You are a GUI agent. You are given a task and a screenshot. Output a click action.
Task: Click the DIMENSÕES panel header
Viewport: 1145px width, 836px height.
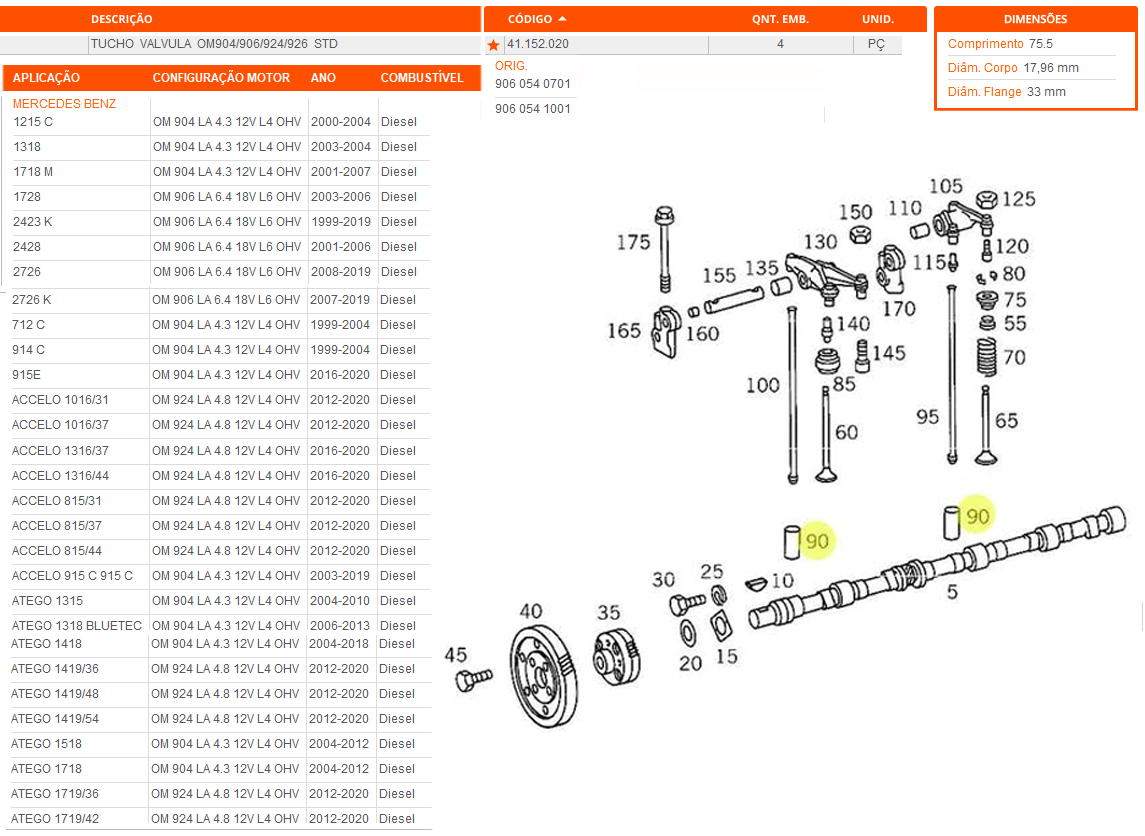[1035, 19]
